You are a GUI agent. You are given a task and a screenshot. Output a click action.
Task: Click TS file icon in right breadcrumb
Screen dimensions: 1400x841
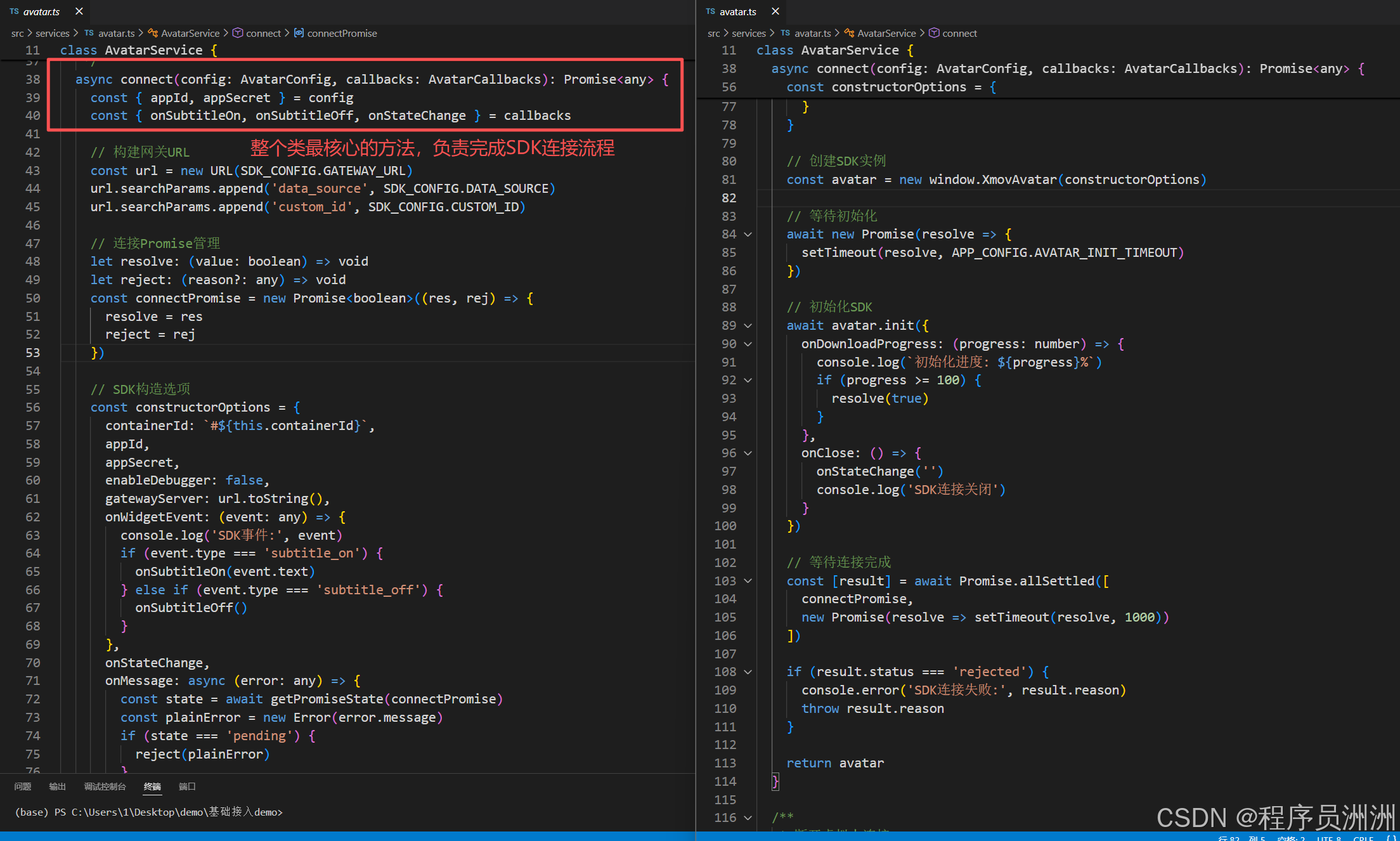tap(785, 33)
